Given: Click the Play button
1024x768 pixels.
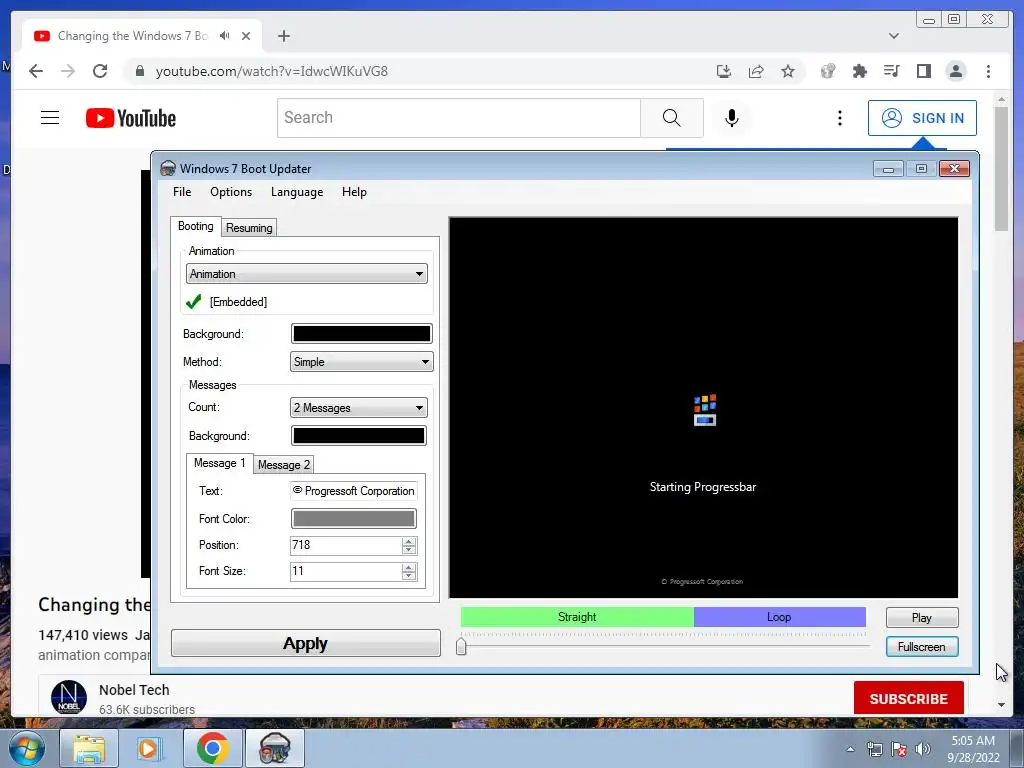Looking at the screenshot, I should click(921, 617).
